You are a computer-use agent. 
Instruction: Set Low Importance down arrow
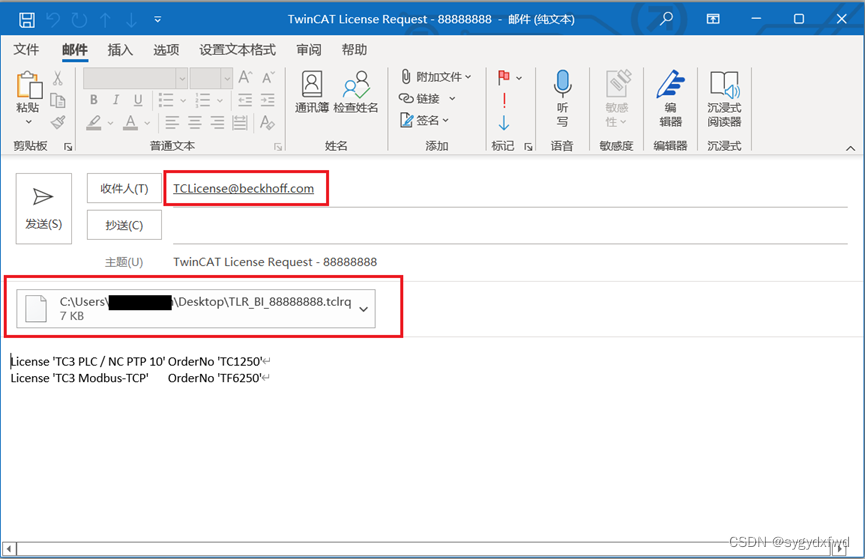click(x=504, y=123)
